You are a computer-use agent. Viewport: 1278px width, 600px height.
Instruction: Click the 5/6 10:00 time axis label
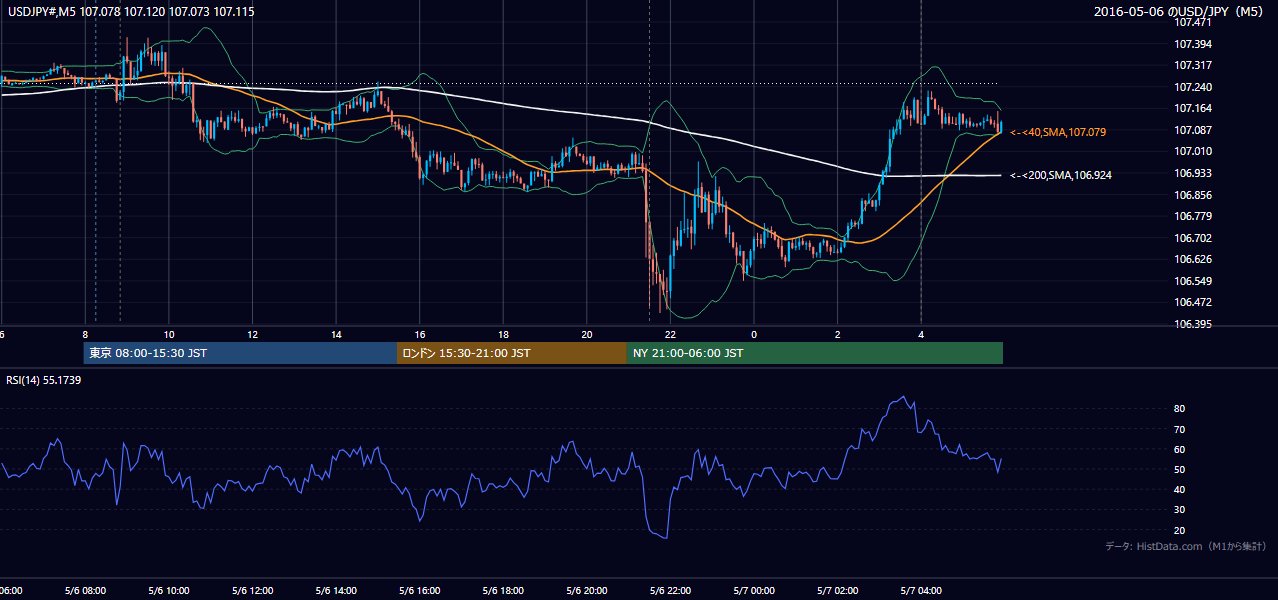[x=168, y=591]
